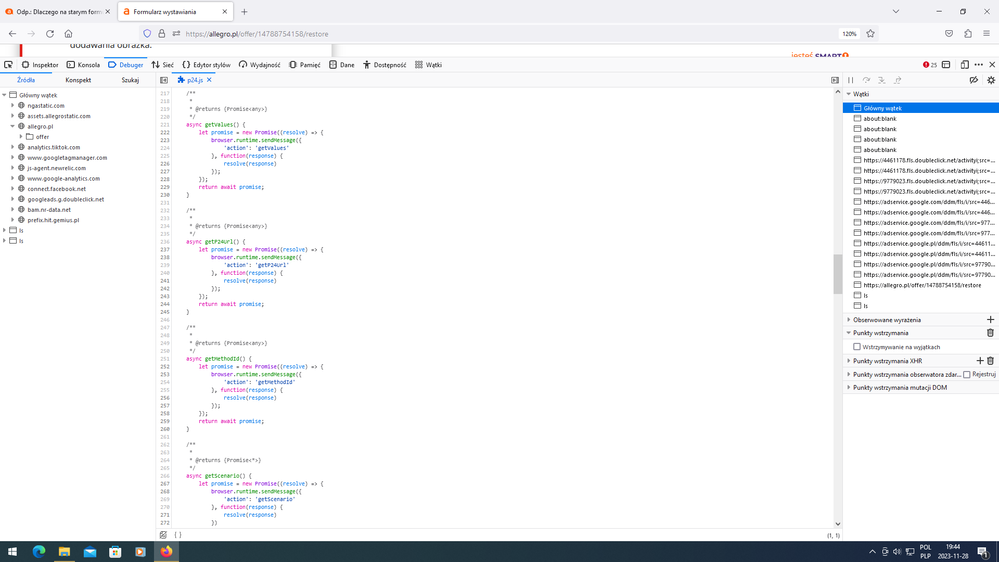Viewport: 999px width, 562px height.
Task: Collapse the sources pane toggle icon
Action: coord(164,80)
